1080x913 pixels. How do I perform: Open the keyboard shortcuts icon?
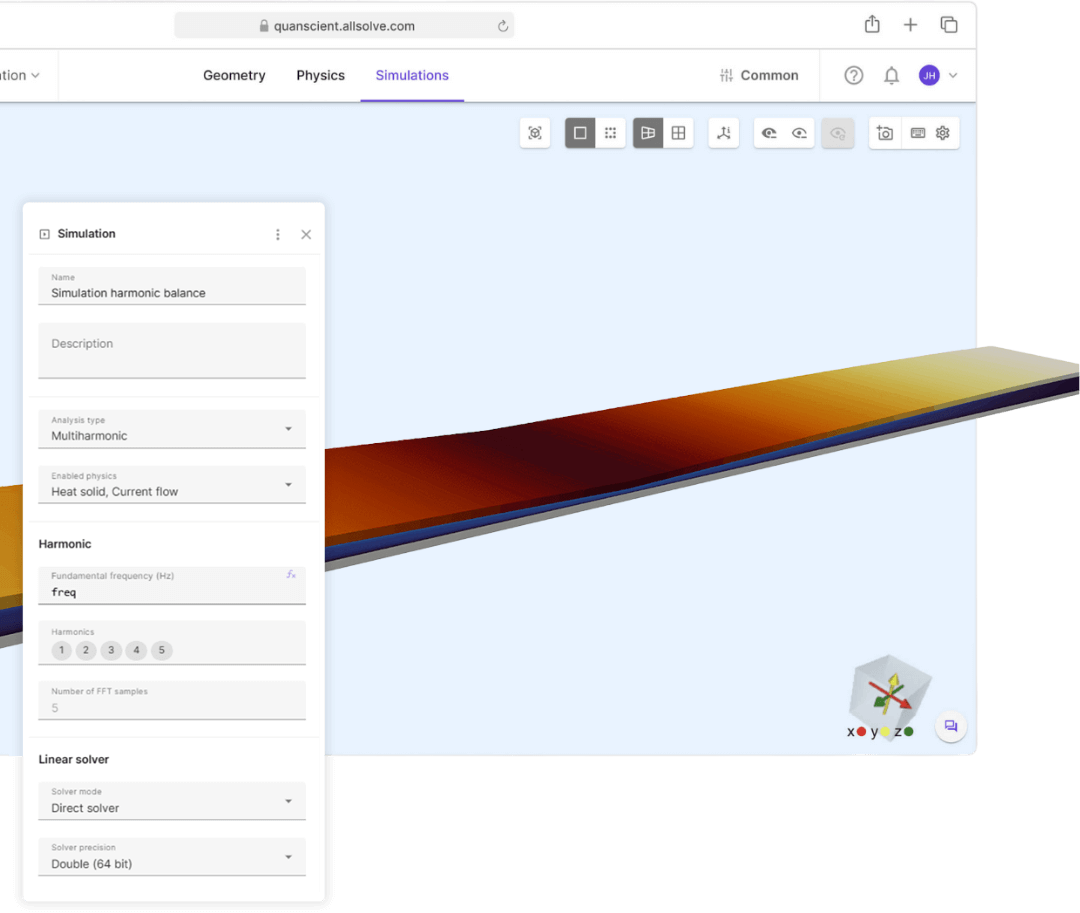click(913, 132)
